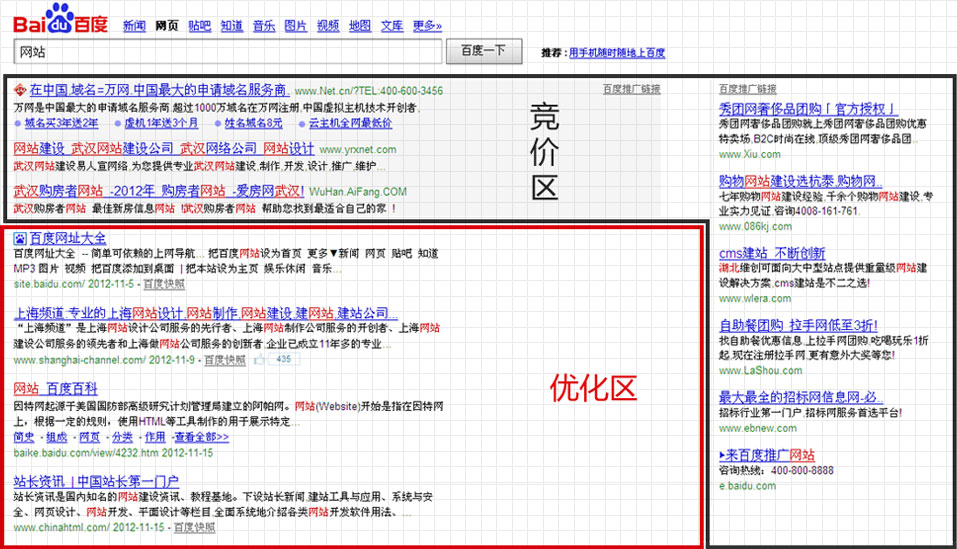This screenshot has width=957, height=549.
Task: Click the paw icon beside 百度网址大全
Action: (x=20, y=239)
